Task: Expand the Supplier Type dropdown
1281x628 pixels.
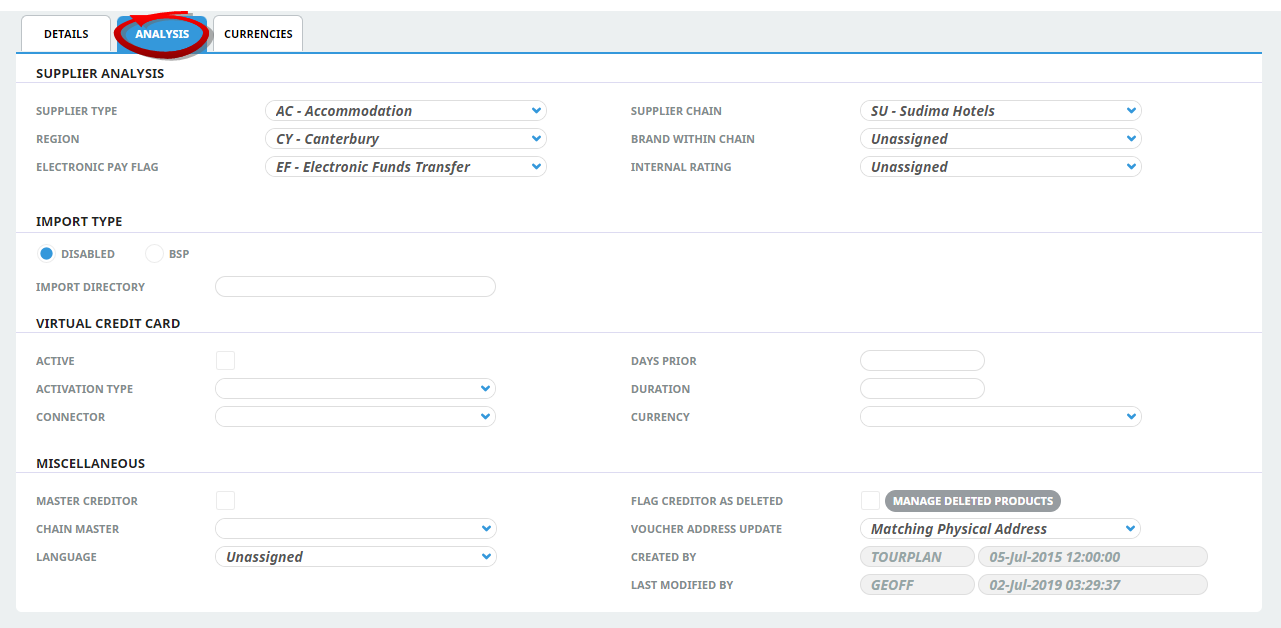Action: 405,111
